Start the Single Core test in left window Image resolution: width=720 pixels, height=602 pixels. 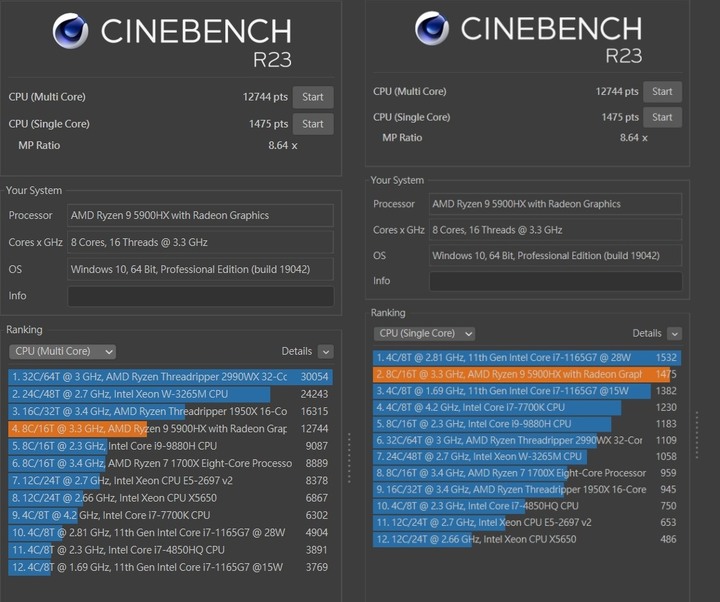[x=313, y=124]
